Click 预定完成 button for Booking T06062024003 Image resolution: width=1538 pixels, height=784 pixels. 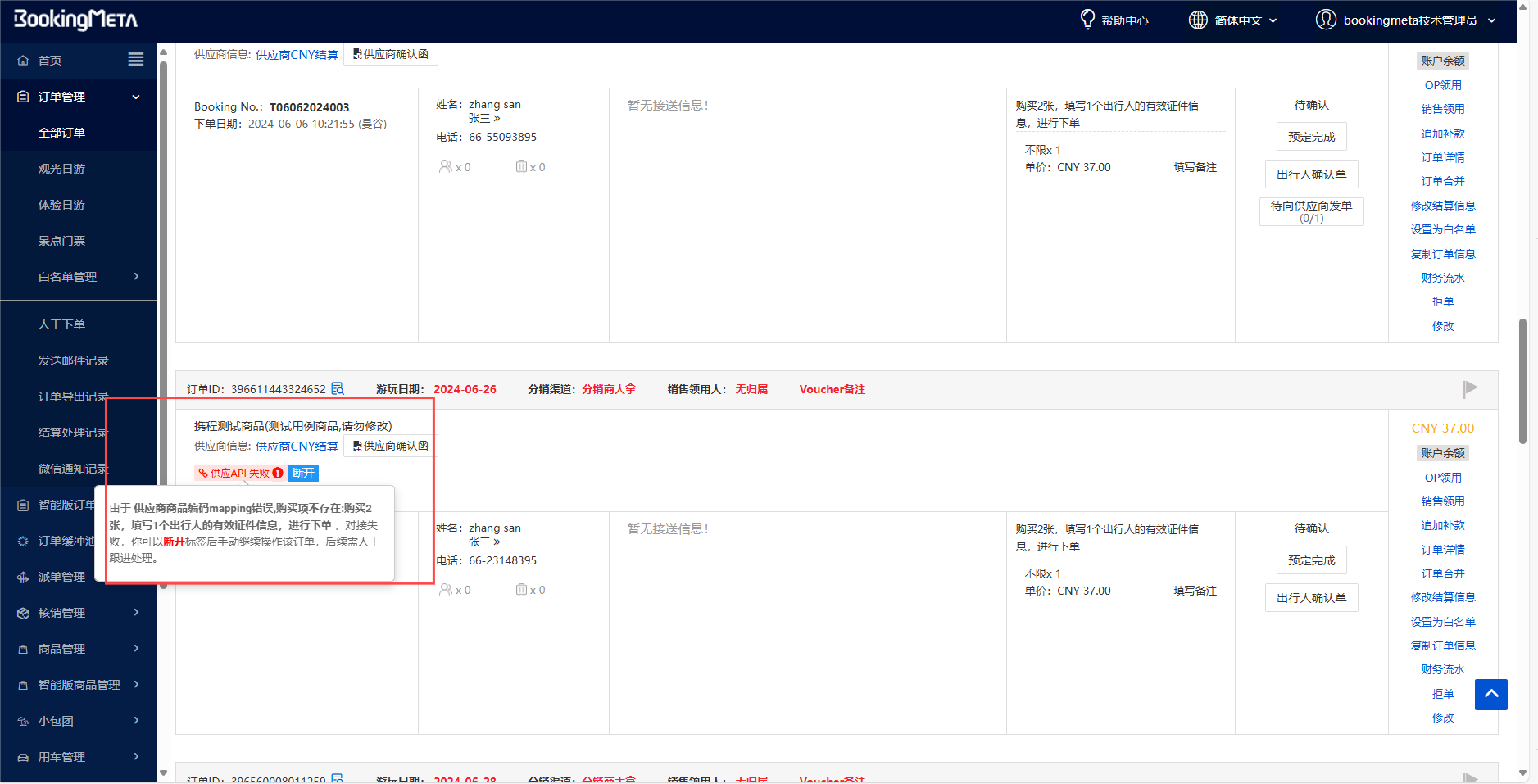click(x=1311, y=137)
